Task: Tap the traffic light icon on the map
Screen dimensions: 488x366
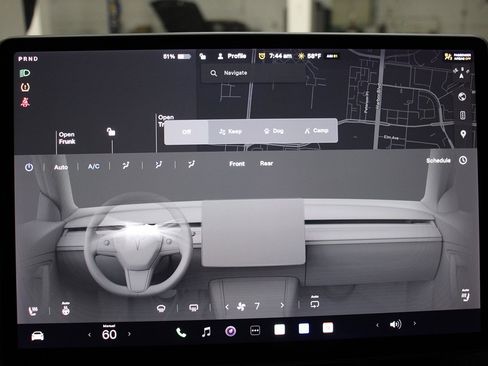Action: (x=462, y=115)
